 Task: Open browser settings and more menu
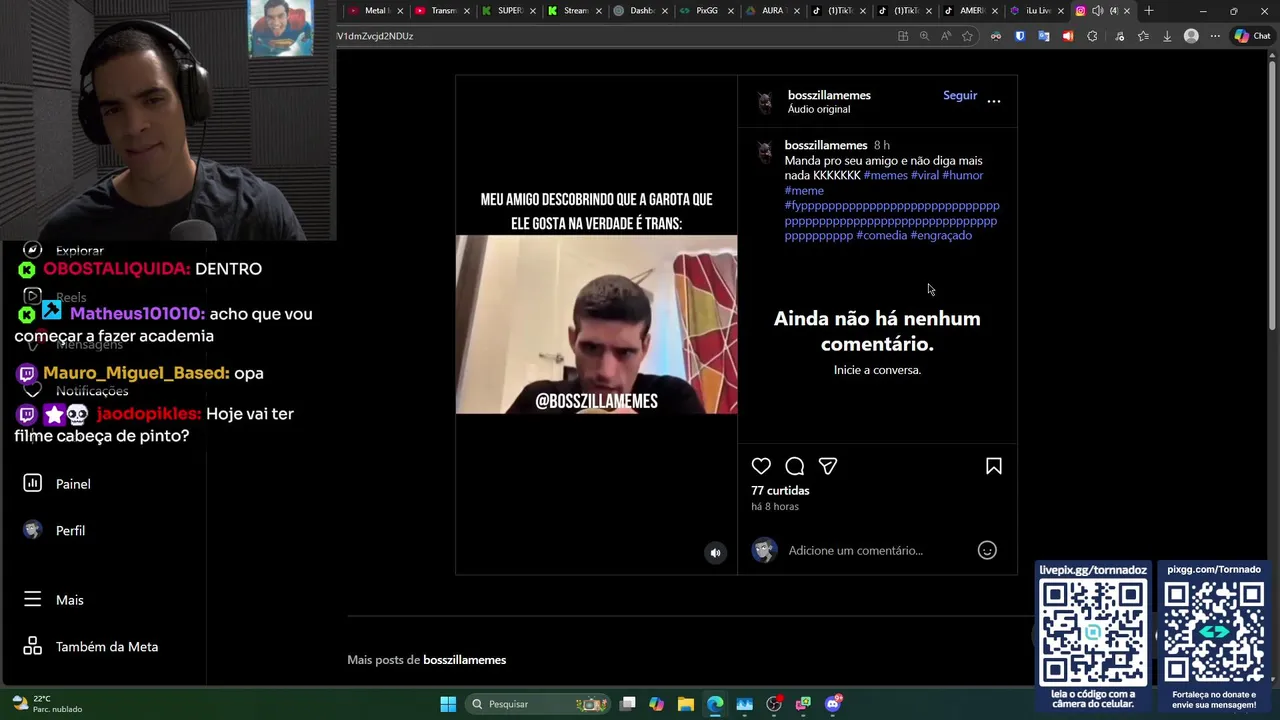1215,36
